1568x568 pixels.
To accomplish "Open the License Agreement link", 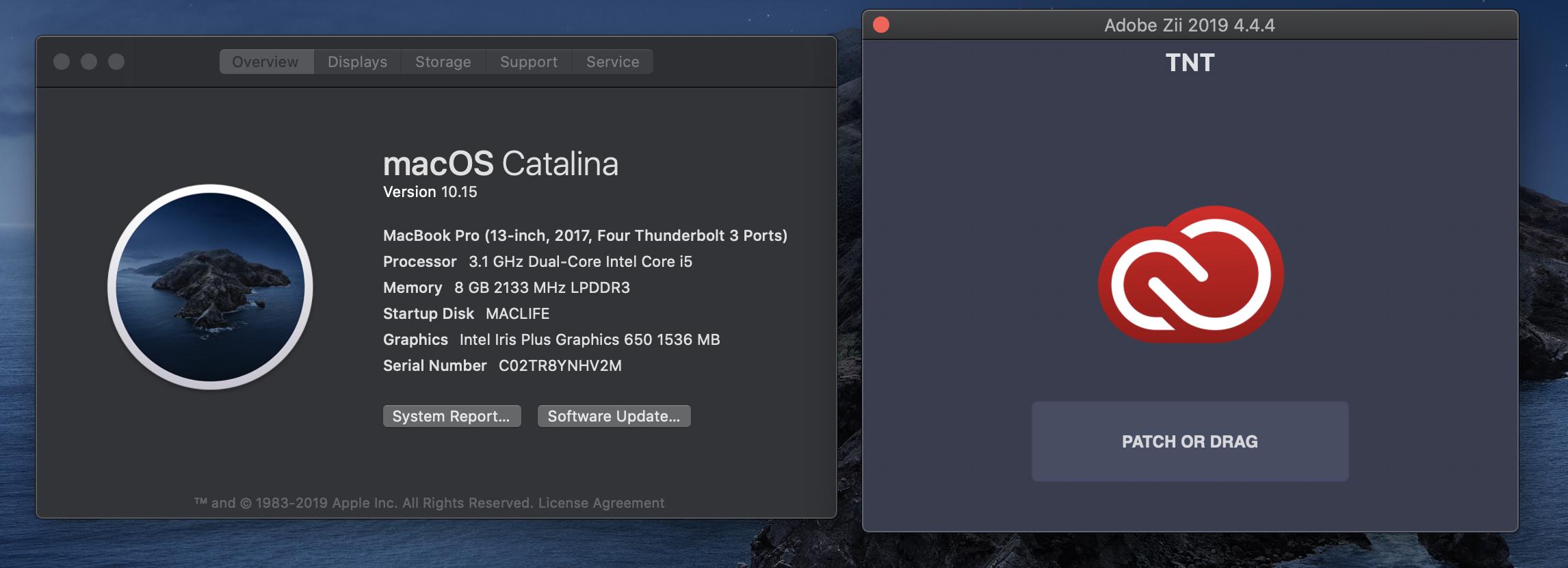I will (601, 503).
